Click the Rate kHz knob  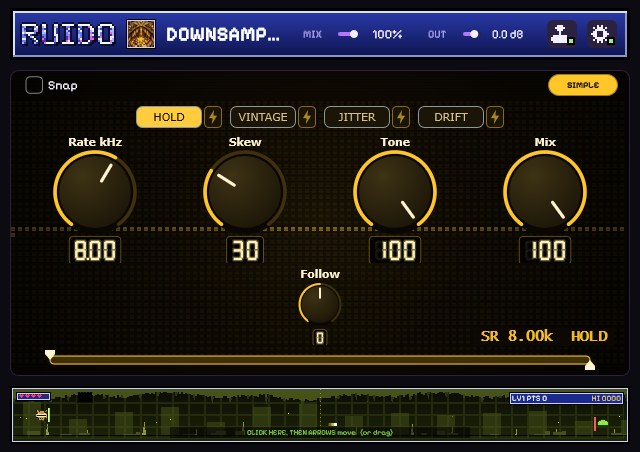[x=95, y=191]
